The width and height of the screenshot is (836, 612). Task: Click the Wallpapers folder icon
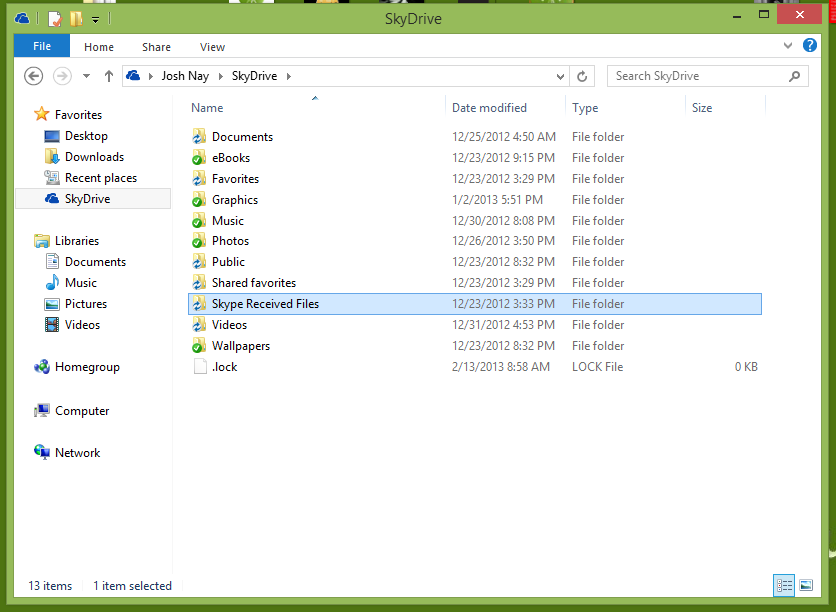pyautogui.click(x=199, y=346)
